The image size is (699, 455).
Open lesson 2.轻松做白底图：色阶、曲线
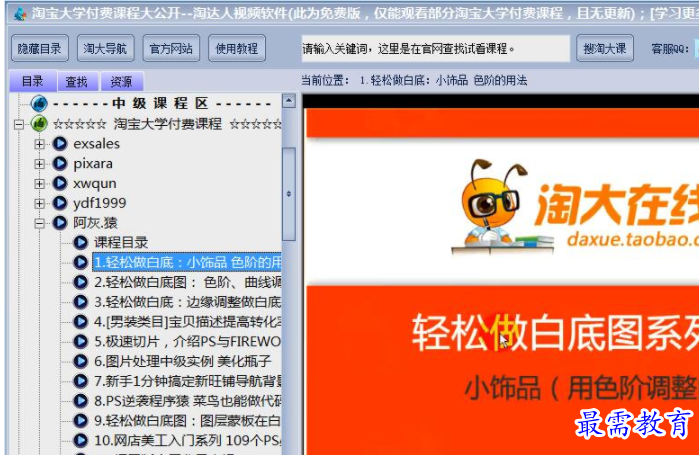188,282
